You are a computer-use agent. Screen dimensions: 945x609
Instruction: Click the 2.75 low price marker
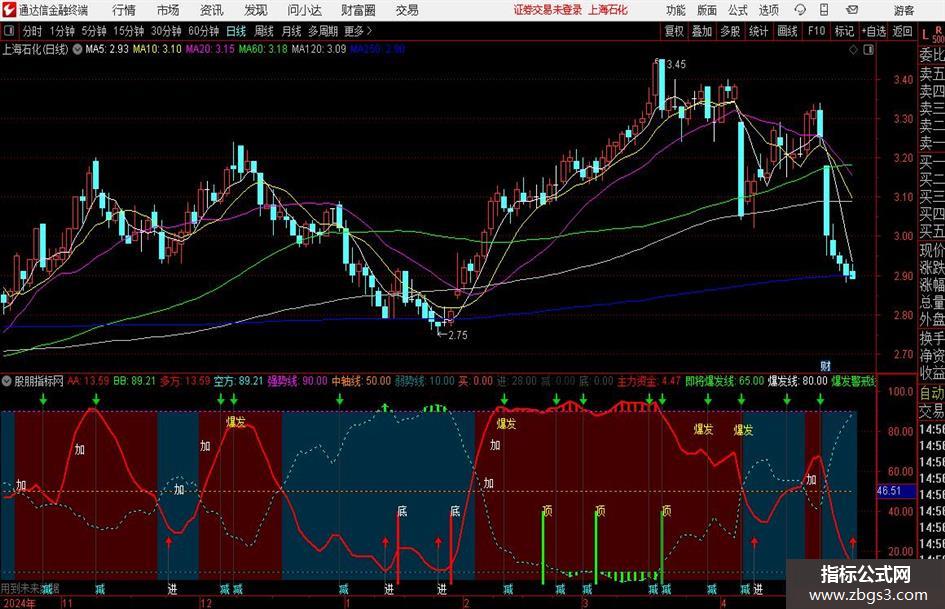(458, 335)
